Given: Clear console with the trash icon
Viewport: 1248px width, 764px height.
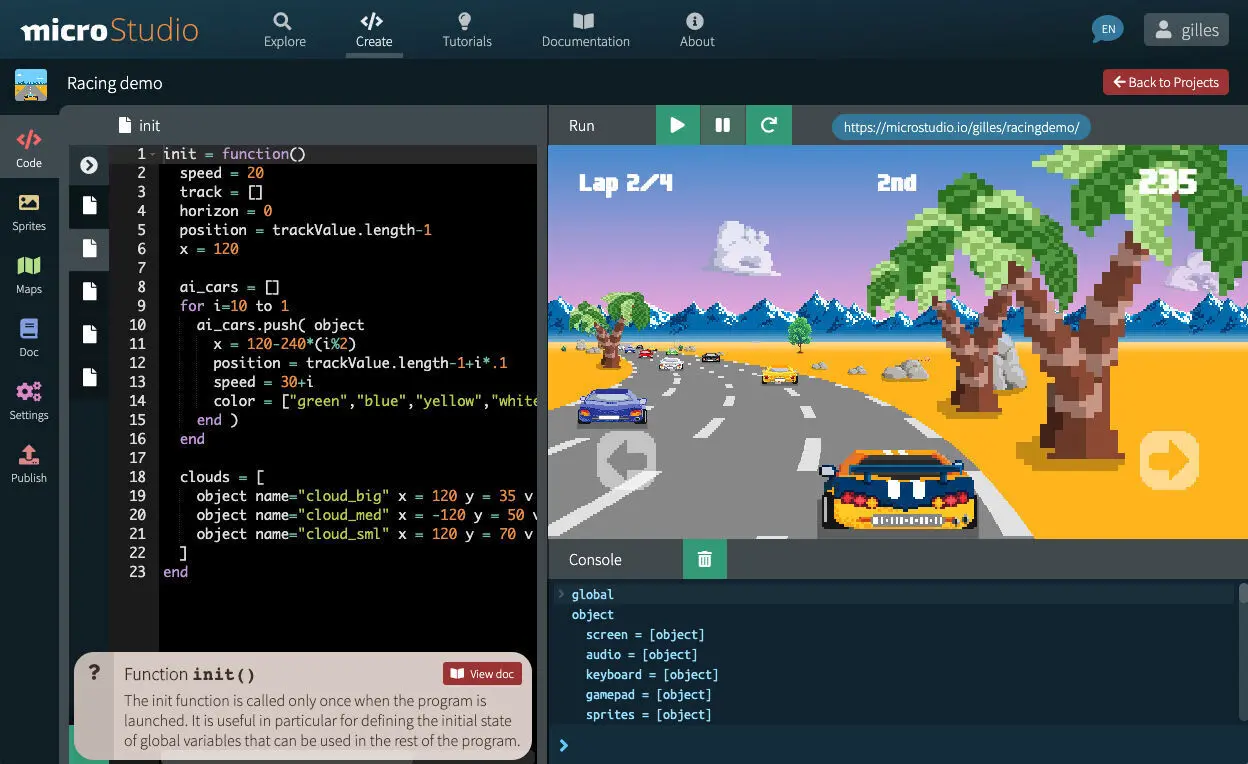Looking at the screenshot, I should [704, 560].
